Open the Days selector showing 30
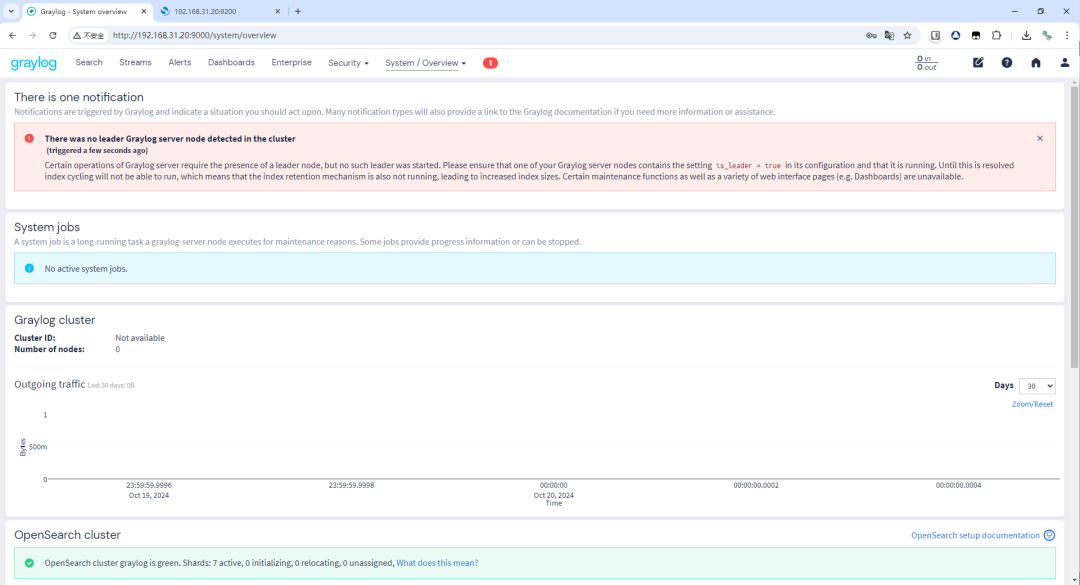1080x585 pixels. pos(1037,386)
